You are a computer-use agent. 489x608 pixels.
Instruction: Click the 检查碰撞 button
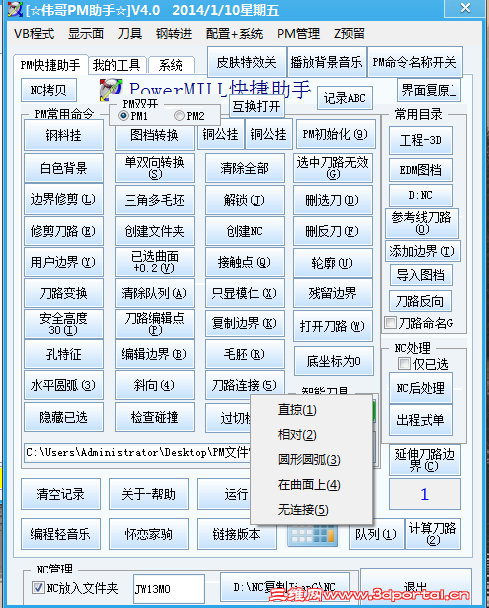point(155,417)
